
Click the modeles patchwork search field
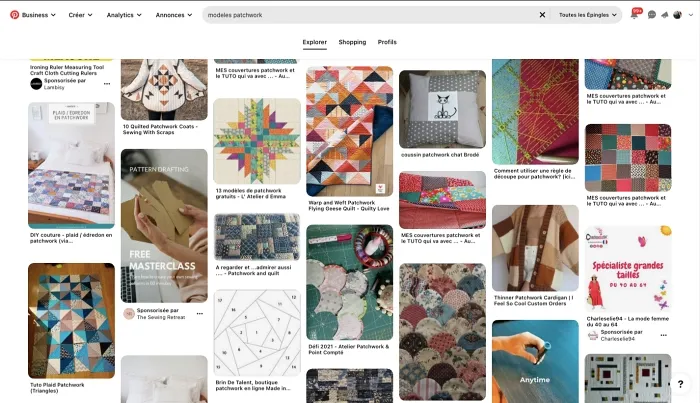(x=371, y=15)
